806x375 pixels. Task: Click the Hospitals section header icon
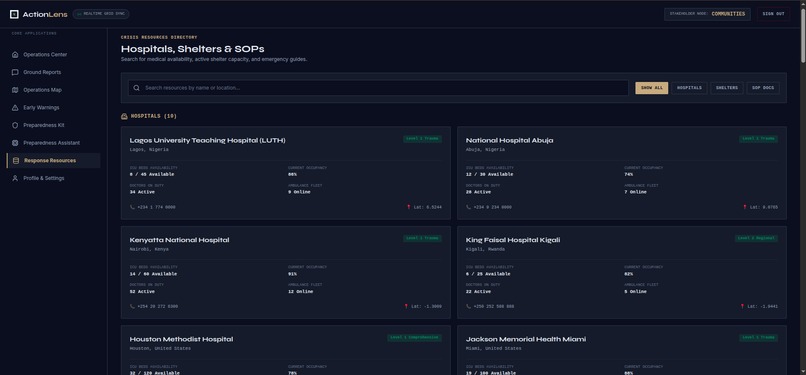124,117
